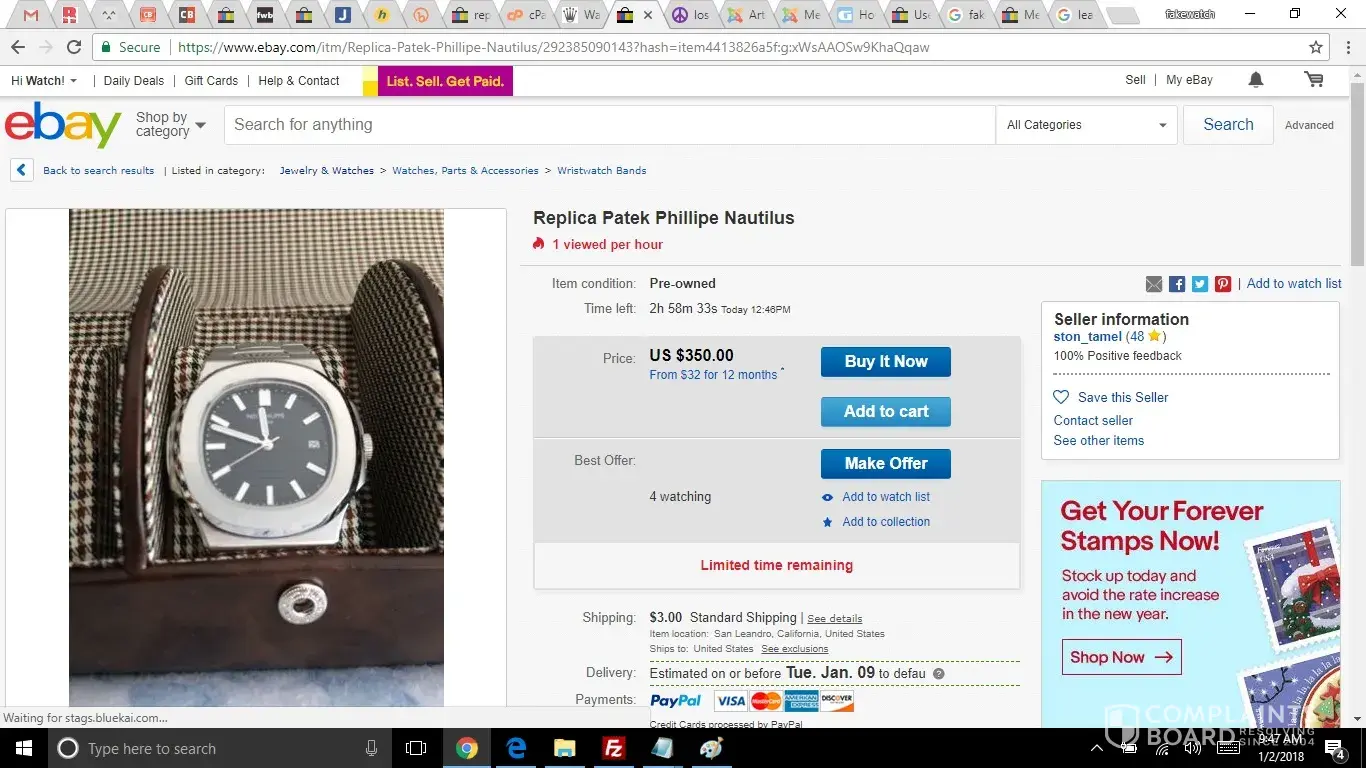Open the shopping cart icon

[x=1314, y=80]
